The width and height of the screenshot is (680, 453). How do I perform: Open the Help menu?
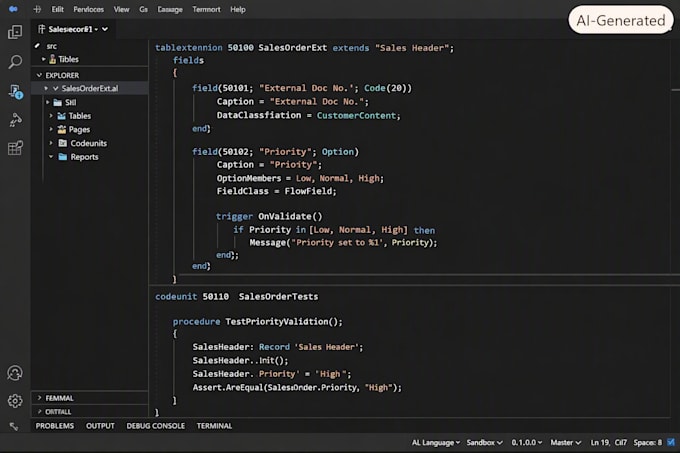(238, 9)
